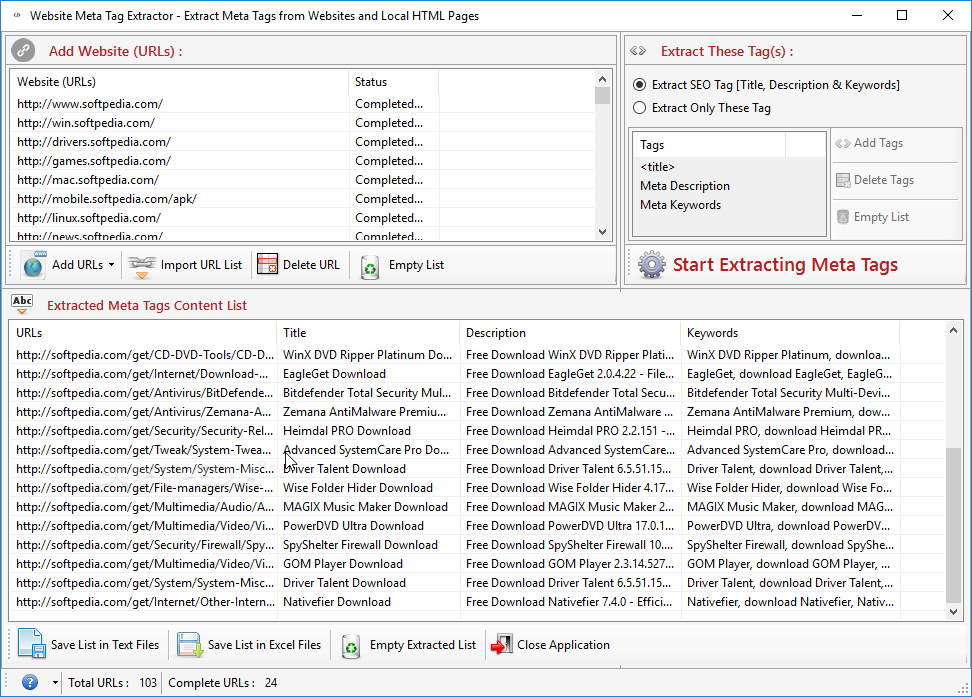The height and width of the screenshot is (697, 972).
Task: Select http://mac.softpedia.com/ URL row
Action: (x=302, y=180)
